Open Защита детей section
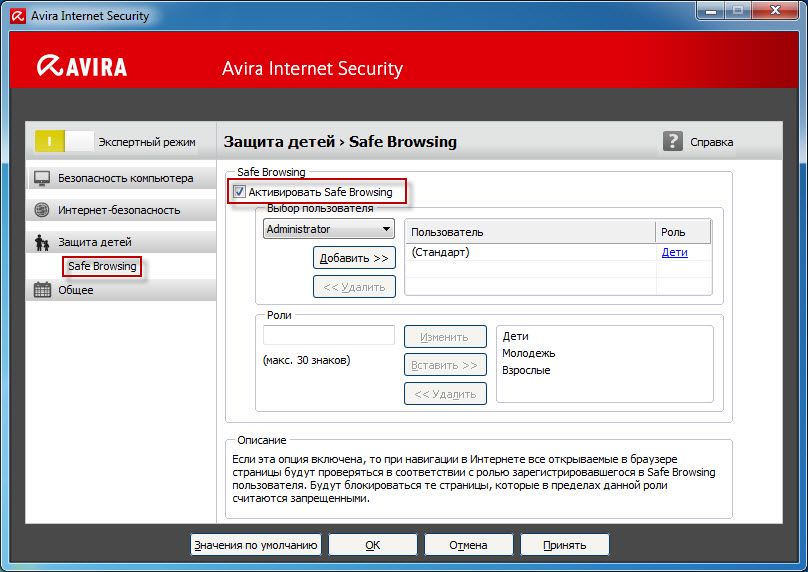The height and width of the screenshot is (572, 808). 121,242
